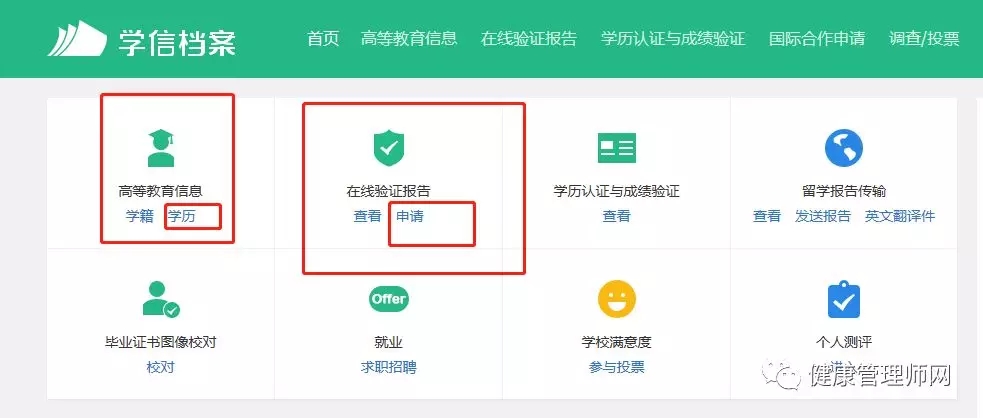The width and height of the screenshot is (983, 418).
Task: Click the green Offer badge icon
Action: 389,299
